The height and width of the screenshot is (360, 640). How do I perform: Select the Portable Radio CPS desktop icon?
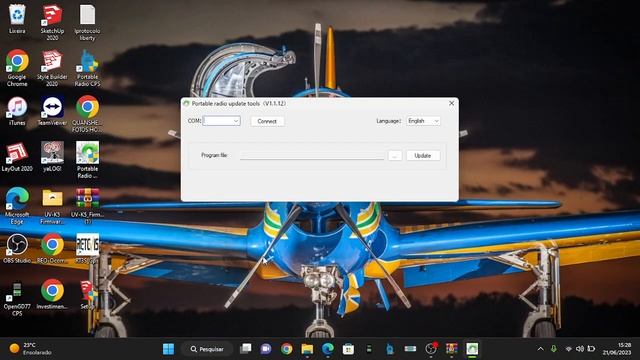point(87,68)
